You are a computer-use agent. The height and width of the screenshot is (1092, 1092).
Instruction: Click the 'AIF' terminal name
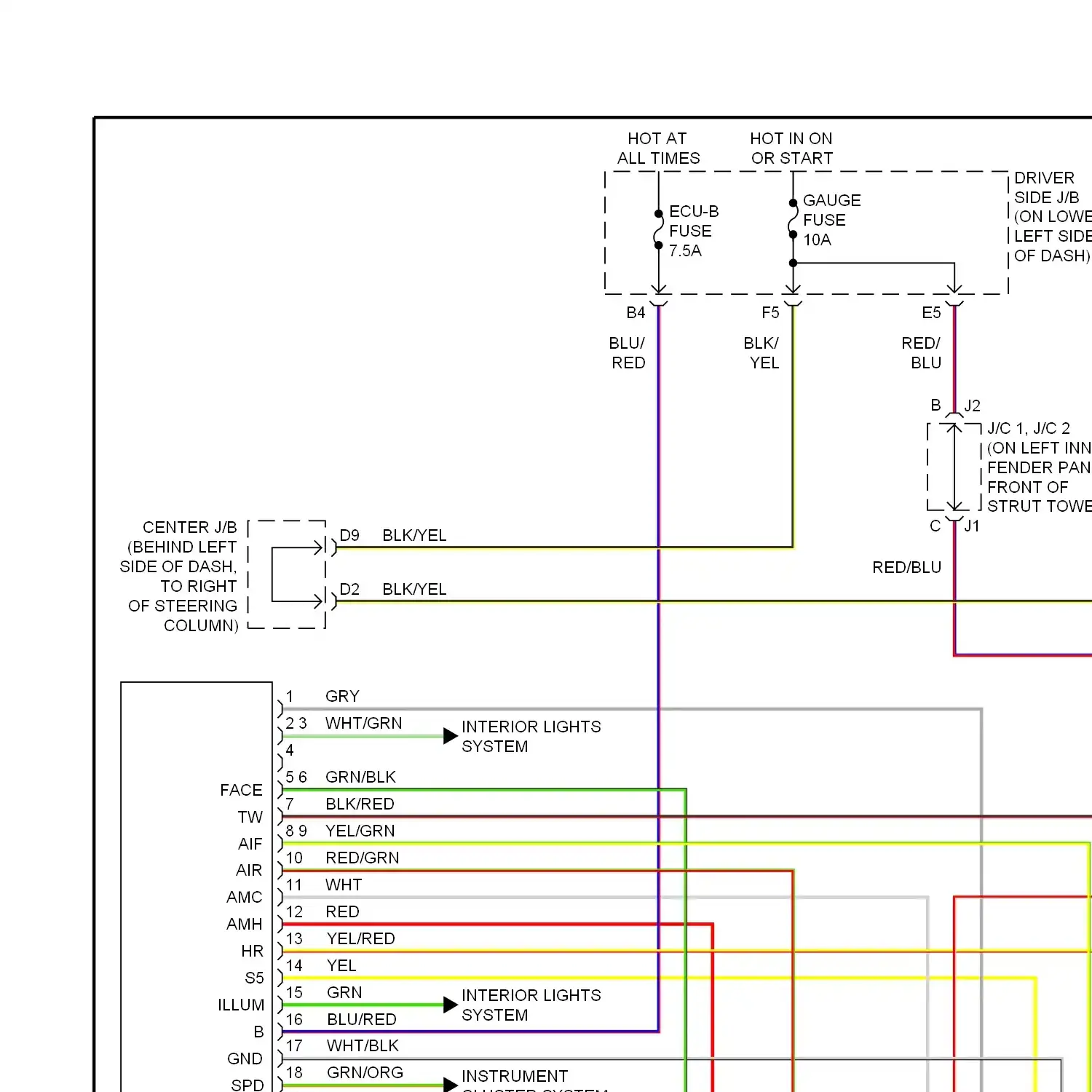pos(250,844)
